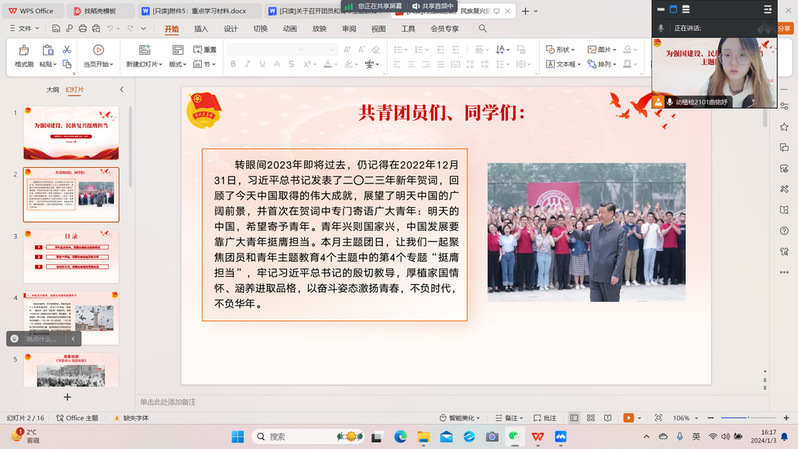Toggle Italic formatting
Image resolution: width=798 pixels, height=449 pixels.
(x=246, y=64)
